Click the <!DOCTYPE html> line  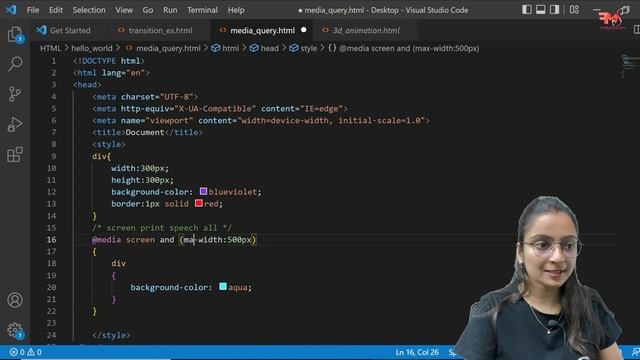pyautogui.click(x=109, y=61)
